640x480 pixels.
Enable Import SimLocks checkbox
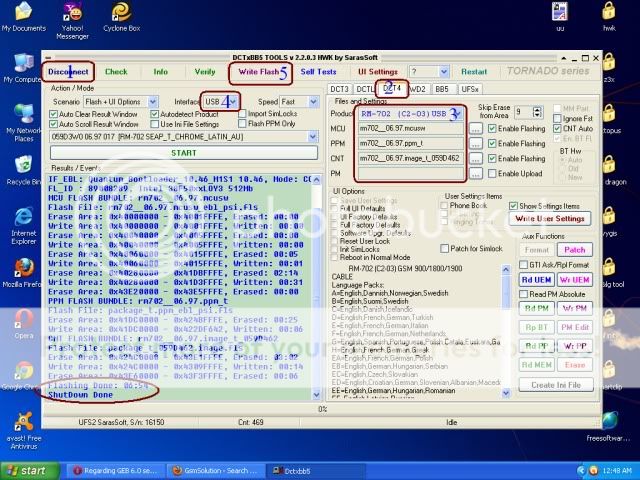[x=242, y=113]
